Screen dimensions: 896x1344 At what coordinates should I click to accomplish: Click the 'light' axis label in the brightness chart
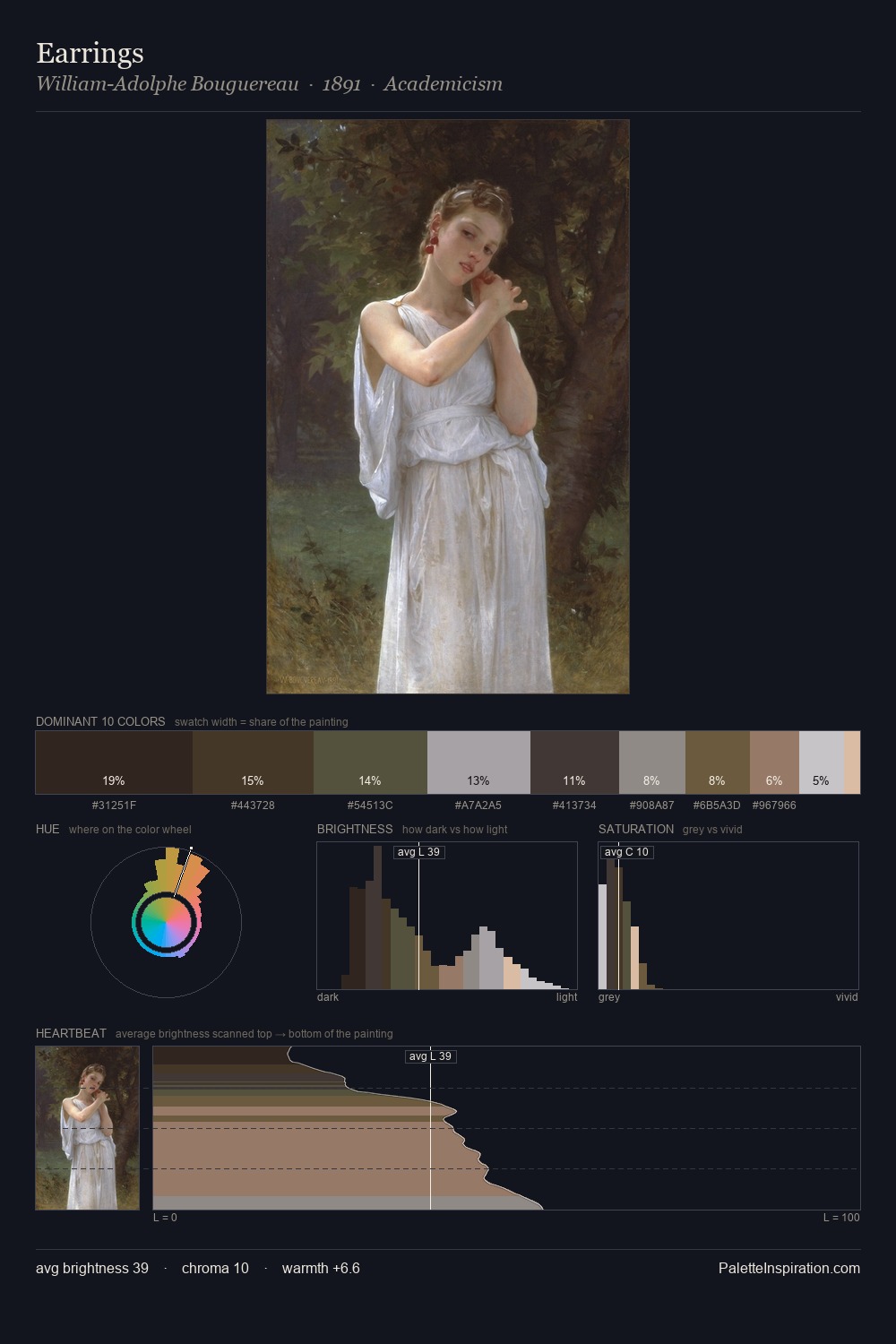tap(567, 997)
